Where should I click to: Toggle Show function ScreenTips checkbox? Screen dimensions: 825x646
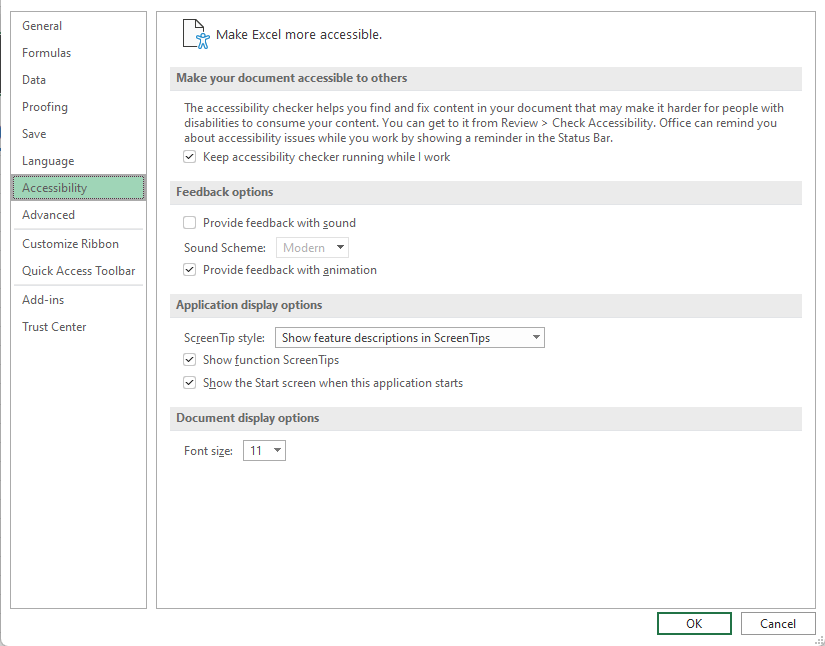click(189, 360)
